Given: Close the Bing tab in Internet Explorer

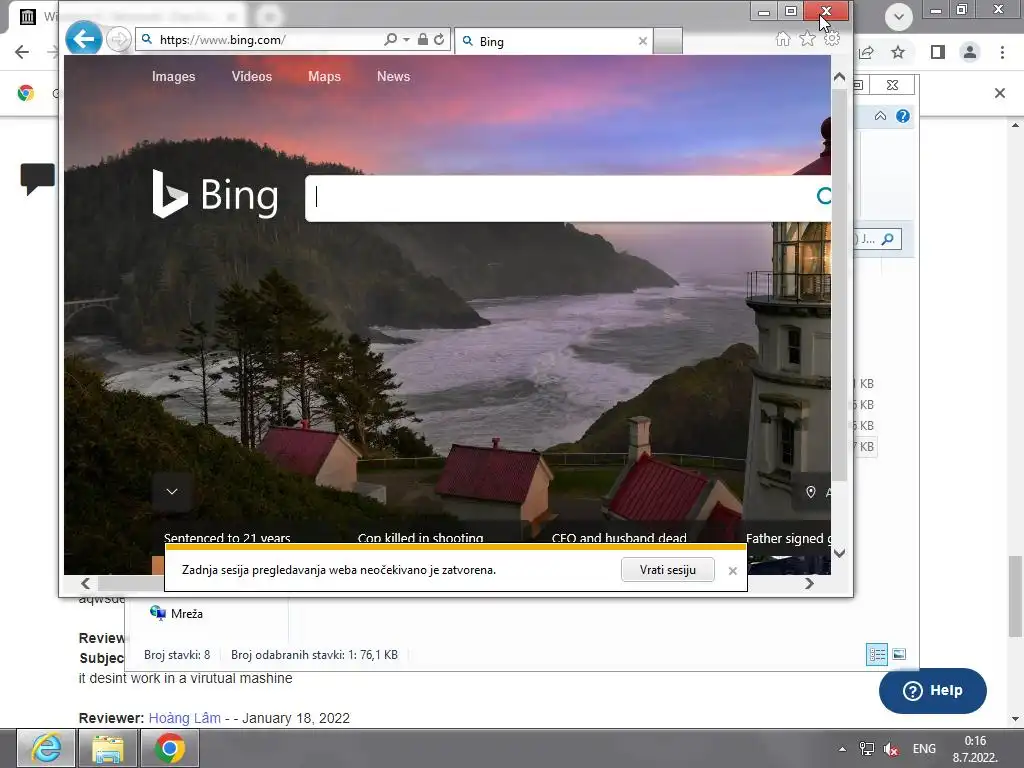Looking at the screenshot, I should 643,41.
